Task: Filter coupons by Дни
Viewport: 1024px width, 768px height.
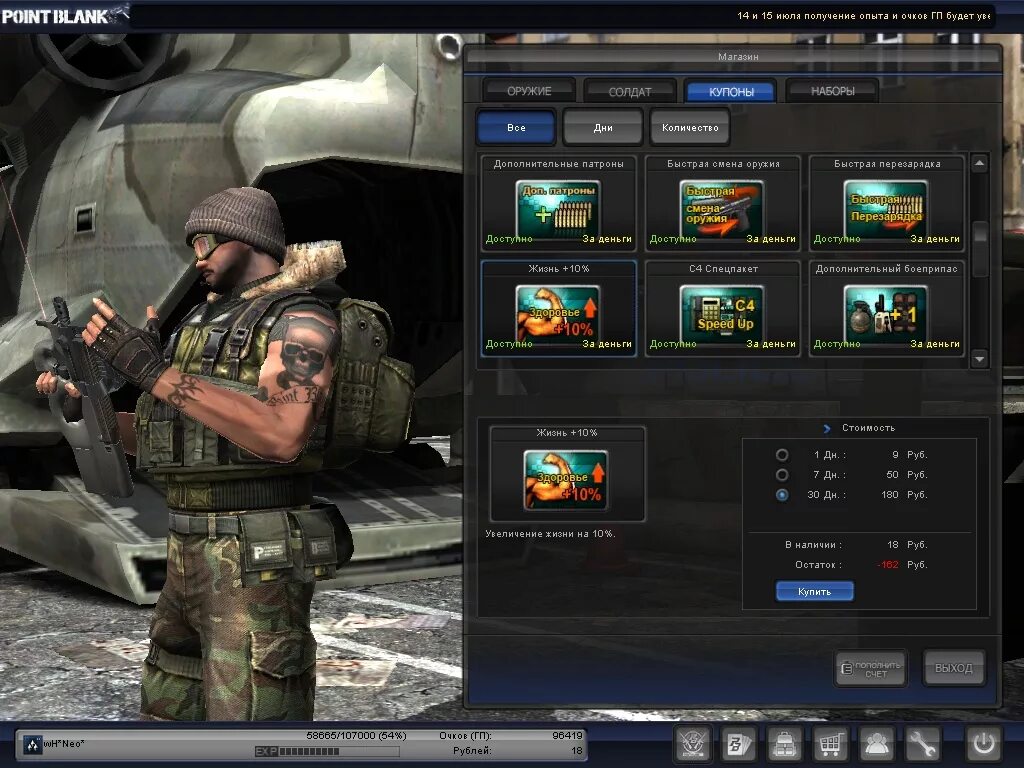Action: (x=603, y=127)
